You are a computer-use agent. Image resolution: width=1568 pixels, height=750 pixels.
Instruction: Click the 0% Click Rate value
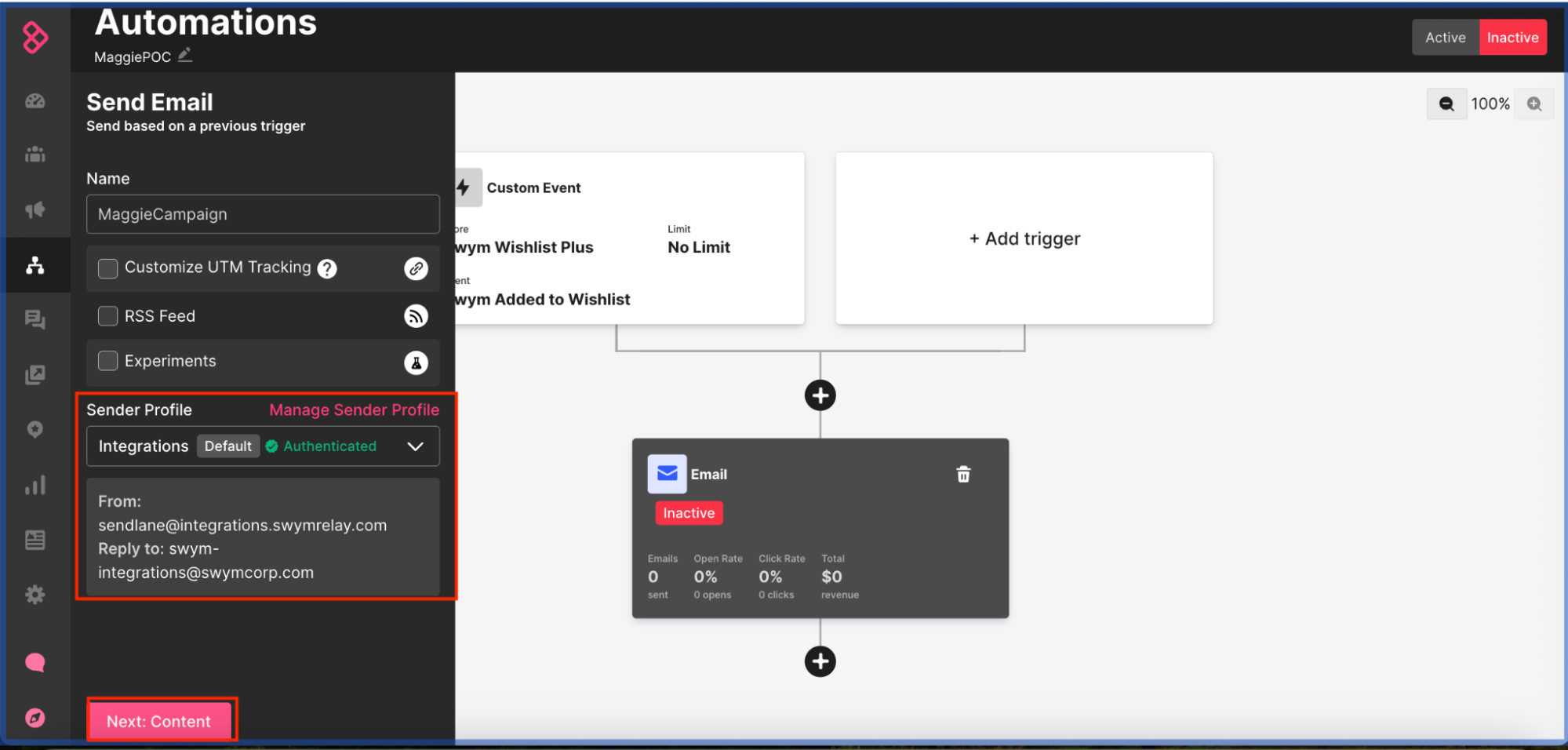(770, 577)
